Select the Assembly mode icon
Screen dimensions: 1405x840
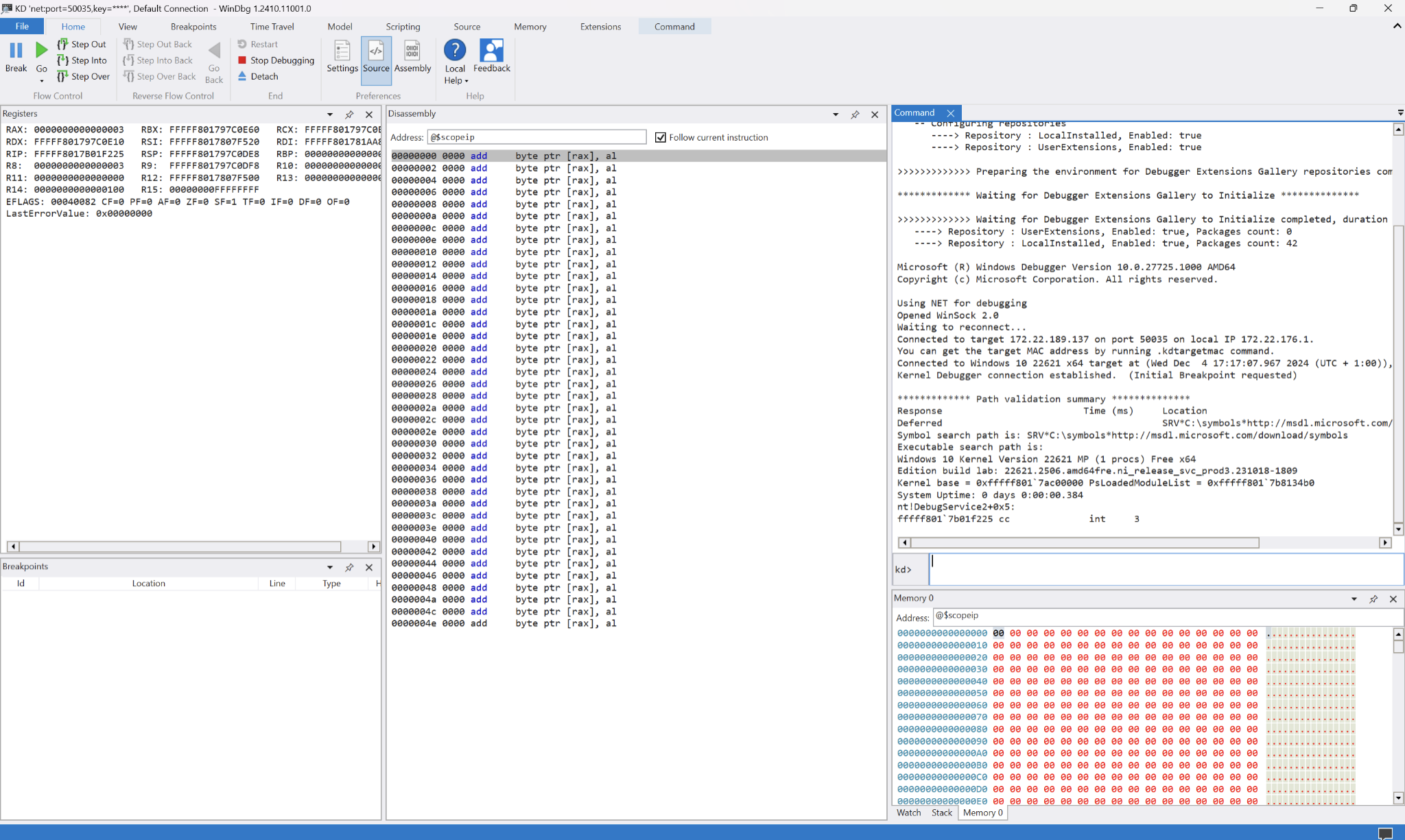[412, 51]
